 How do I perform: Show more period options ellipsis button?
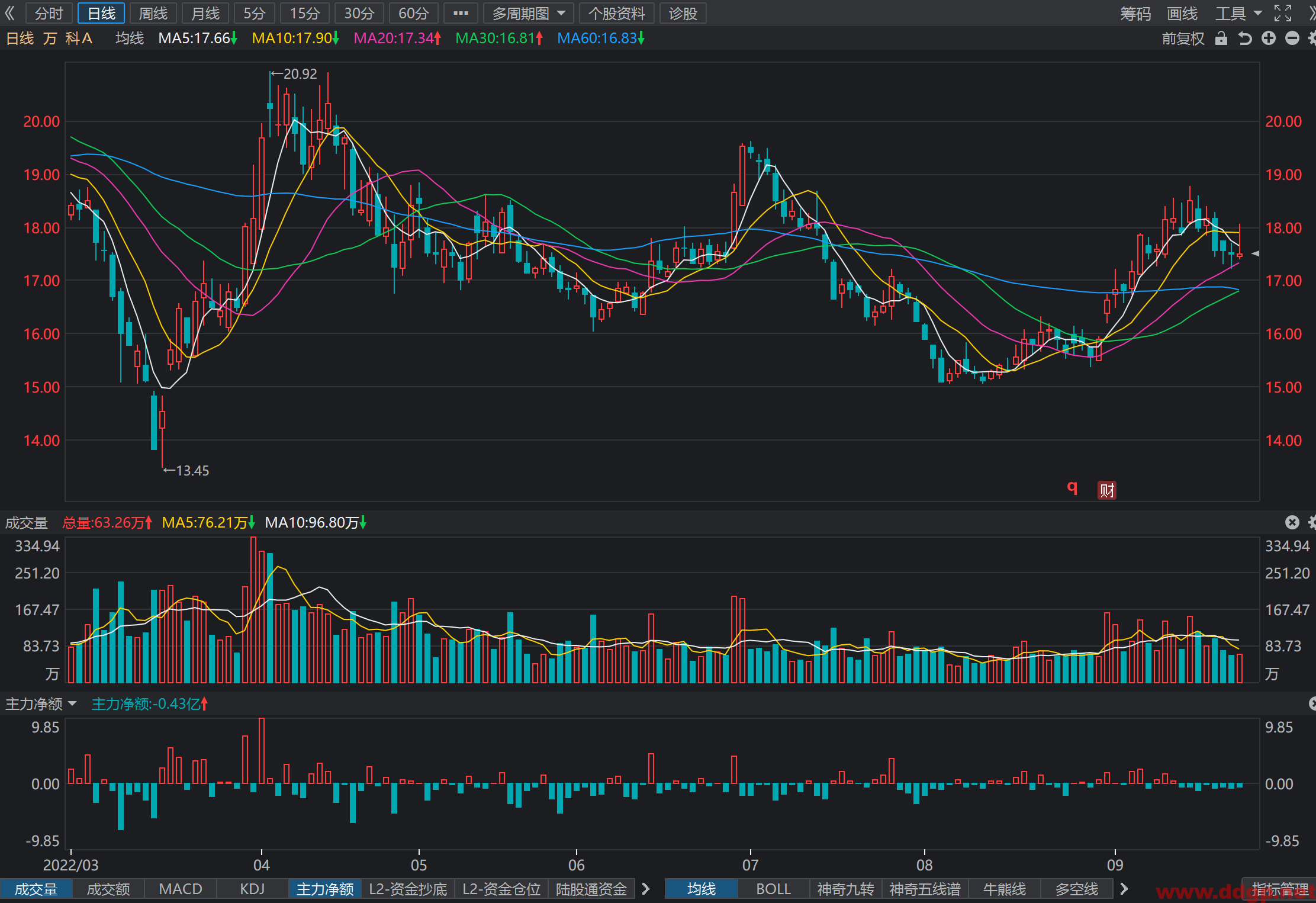click(x=461, y=13)
